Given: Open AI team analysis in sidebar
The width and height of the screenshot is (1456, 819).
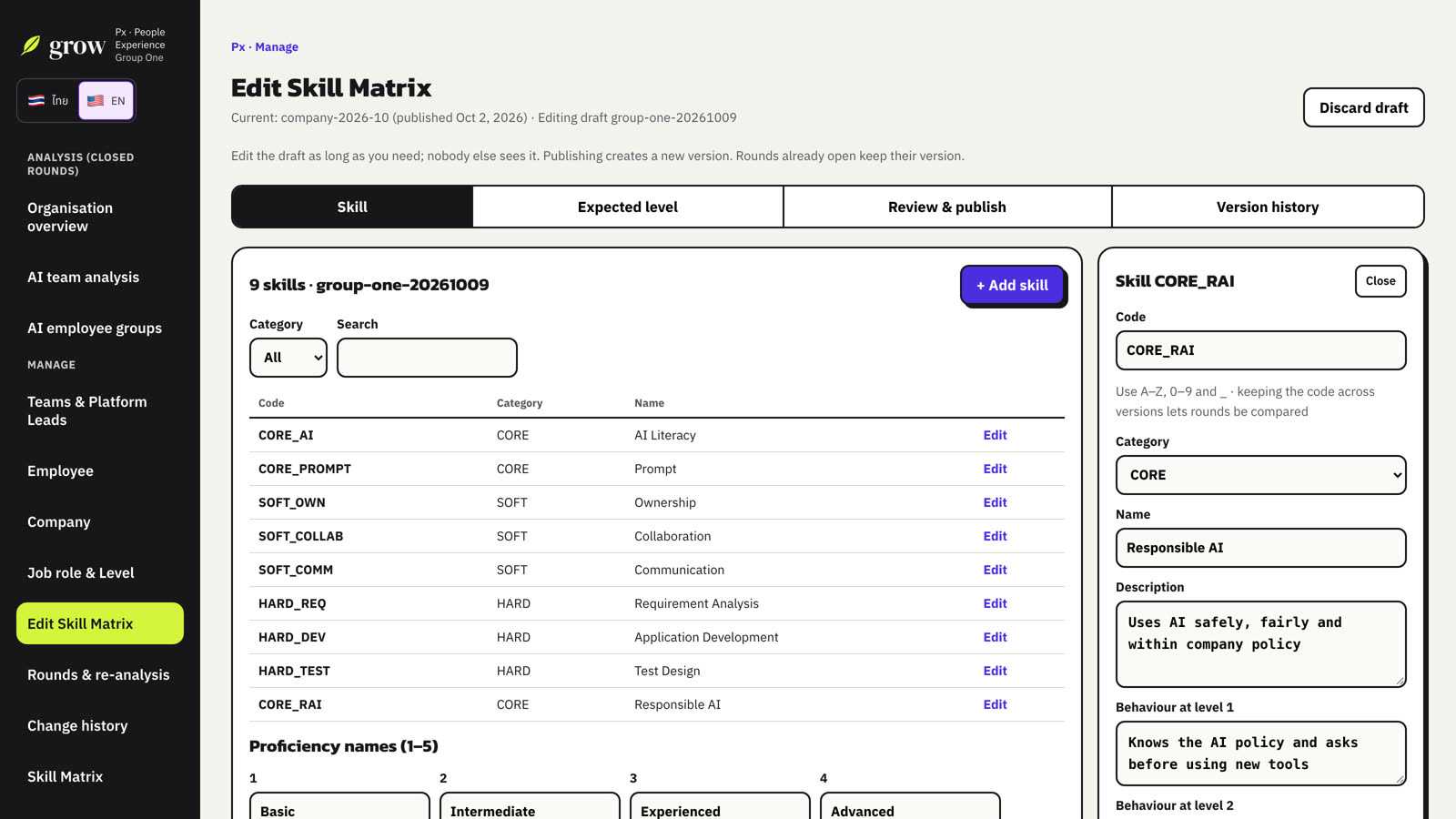Looking at the screenshot, I should tap(100, 277).
